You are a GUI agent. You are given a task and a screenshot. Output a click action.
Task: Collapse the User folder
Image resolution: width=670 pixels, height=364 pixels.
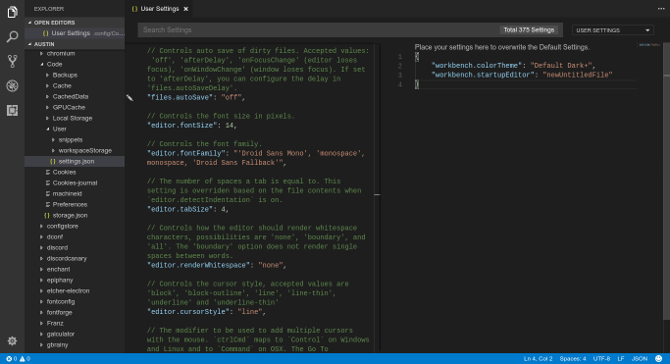point(75,129)
